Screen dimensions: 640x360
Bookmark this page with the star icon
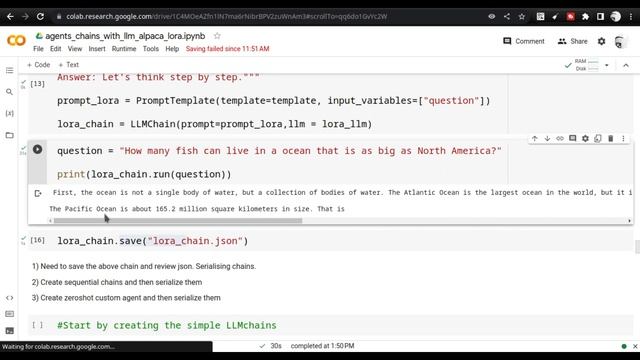pyautogui.click(x=522, y=16)
